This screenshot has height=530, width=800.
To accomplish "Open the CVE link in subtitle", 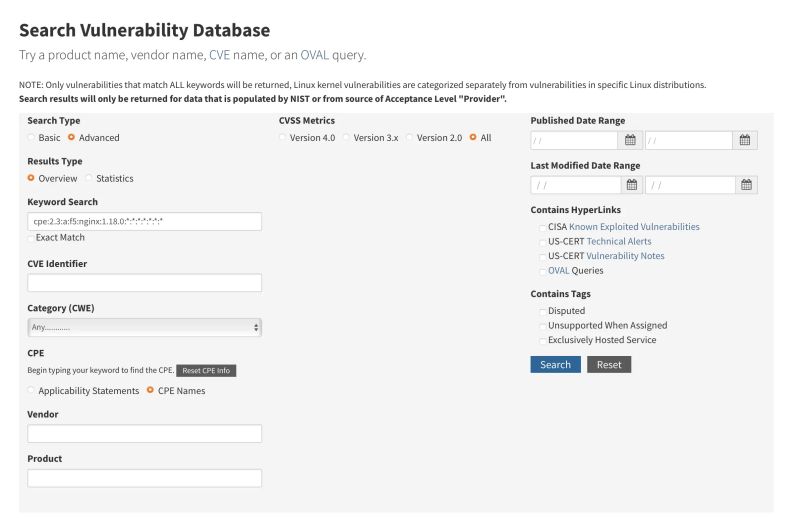I will coord(219,55).
